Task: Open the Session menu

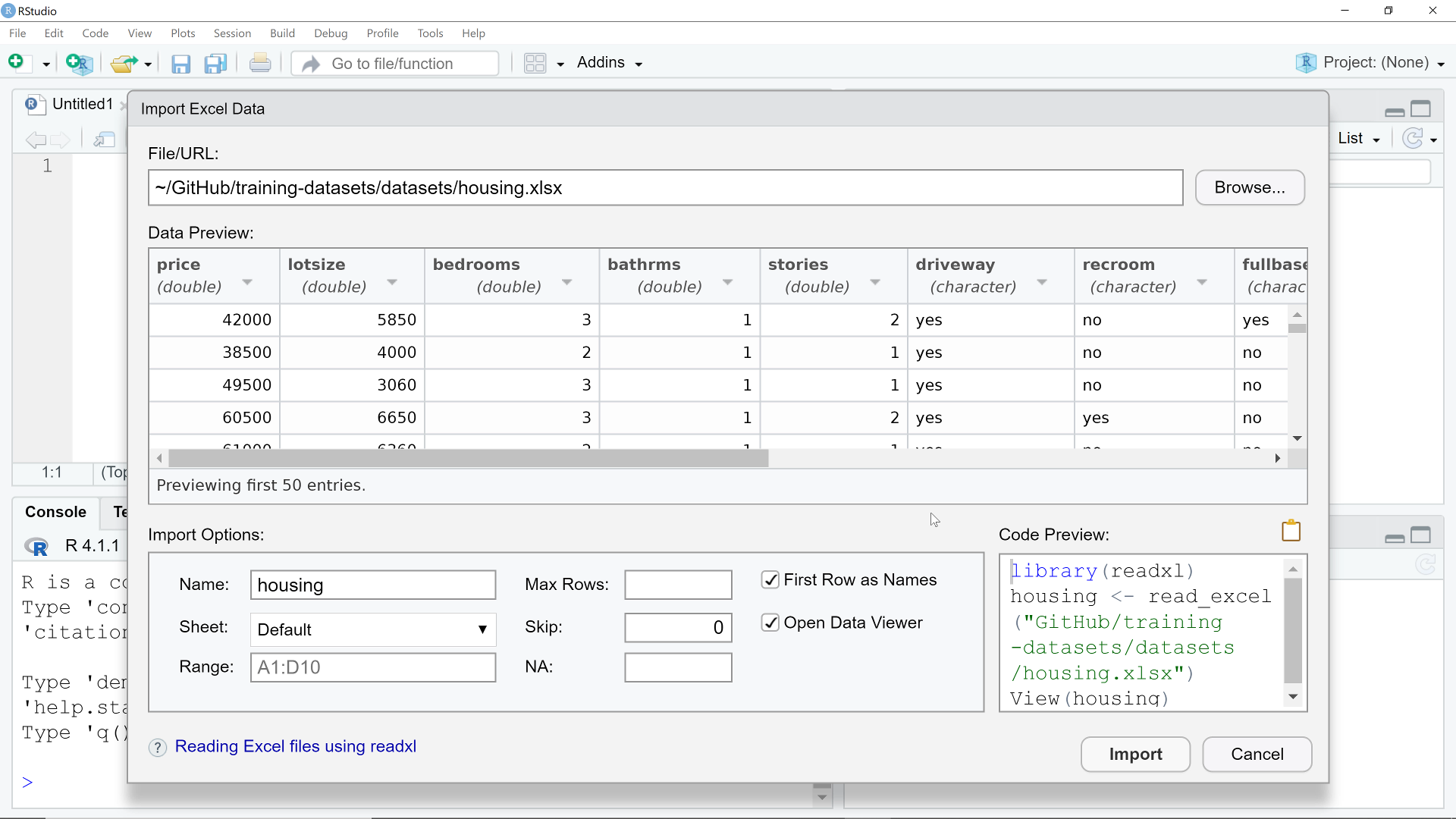Action: (232, 33)
